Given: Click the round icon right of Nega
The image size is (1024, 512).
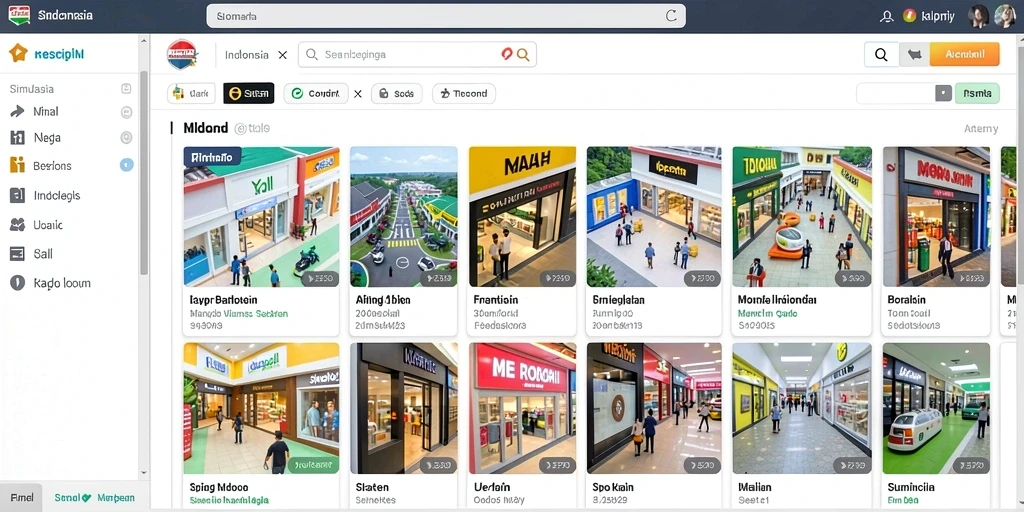Looking at the screenshot, I should click(127, 138).
